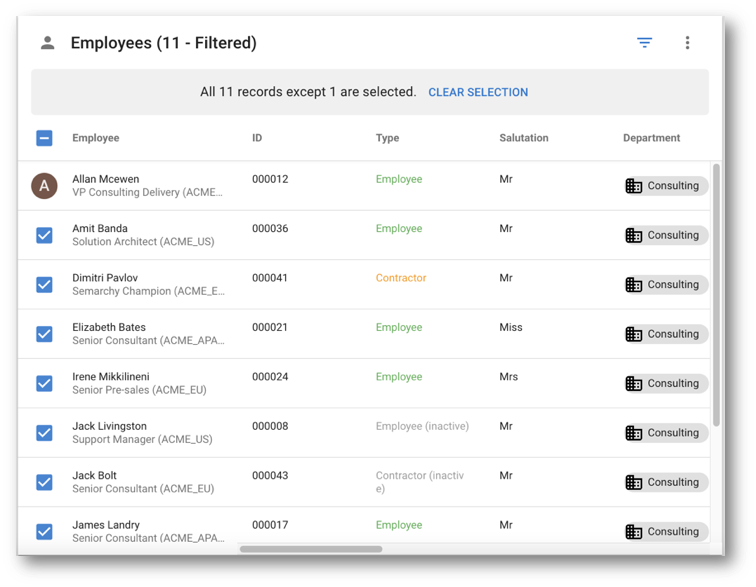Click Consulting building icon in Allan Mcewen row

click(633, 186)
